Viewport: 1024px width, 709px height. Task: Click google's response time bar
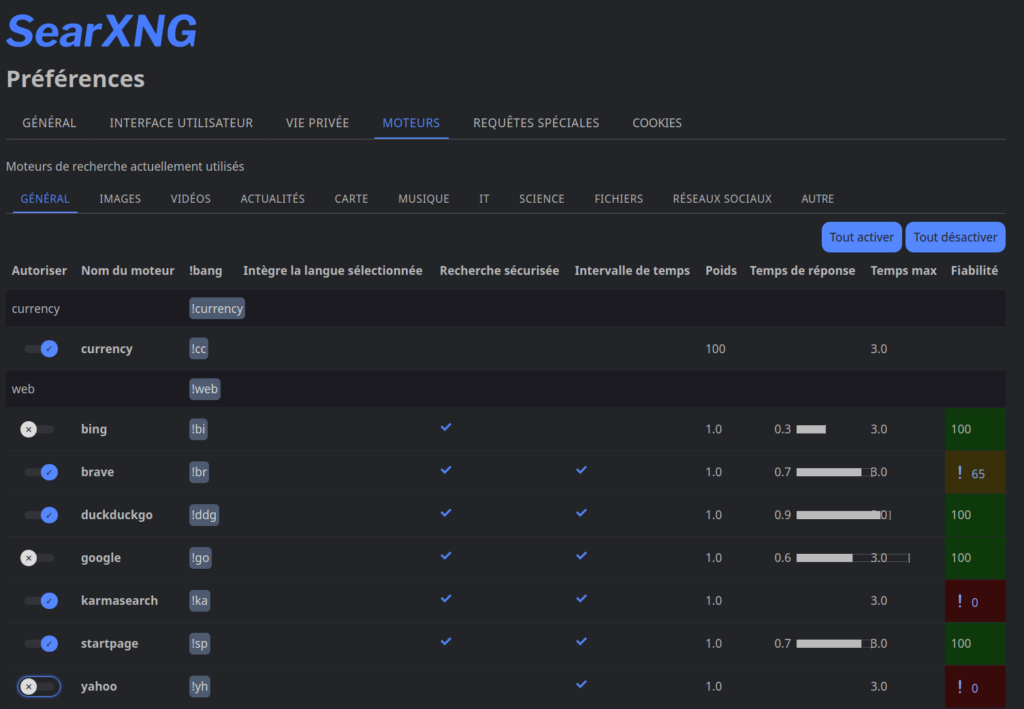pos(824,558)
